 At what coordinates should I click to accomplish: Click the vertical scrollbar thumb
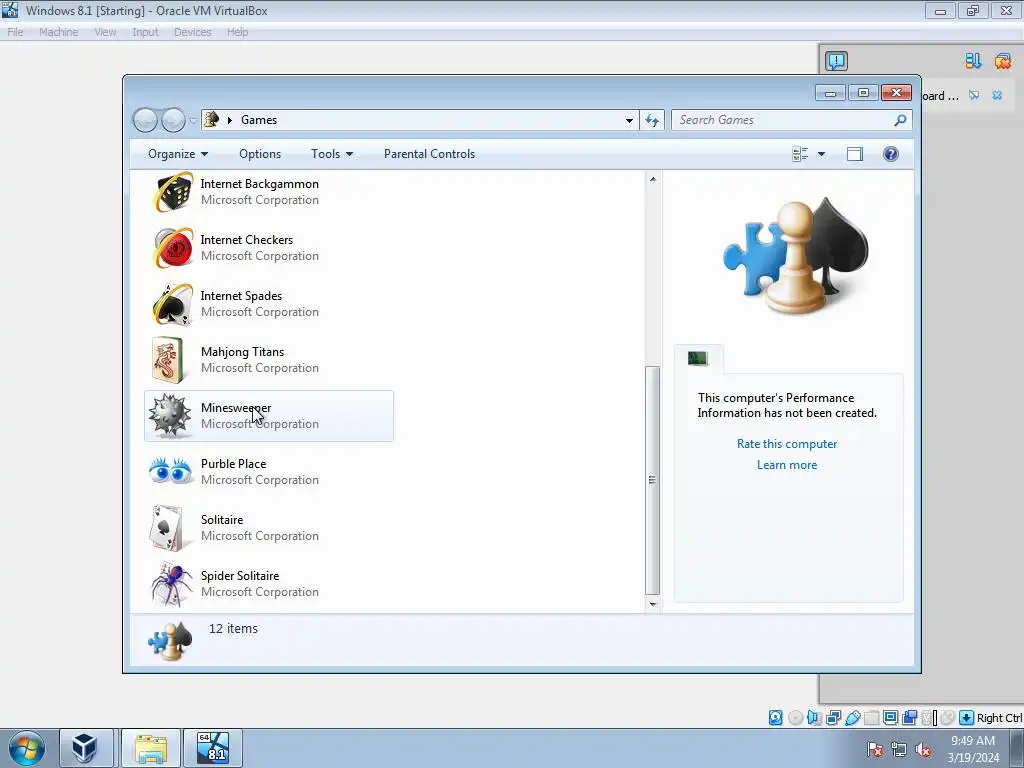point(652,480)
